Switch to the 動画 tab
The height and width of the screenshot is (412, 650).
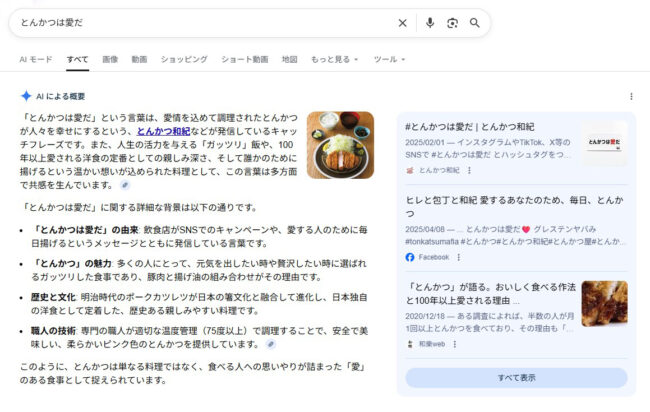tap(139, 59)
